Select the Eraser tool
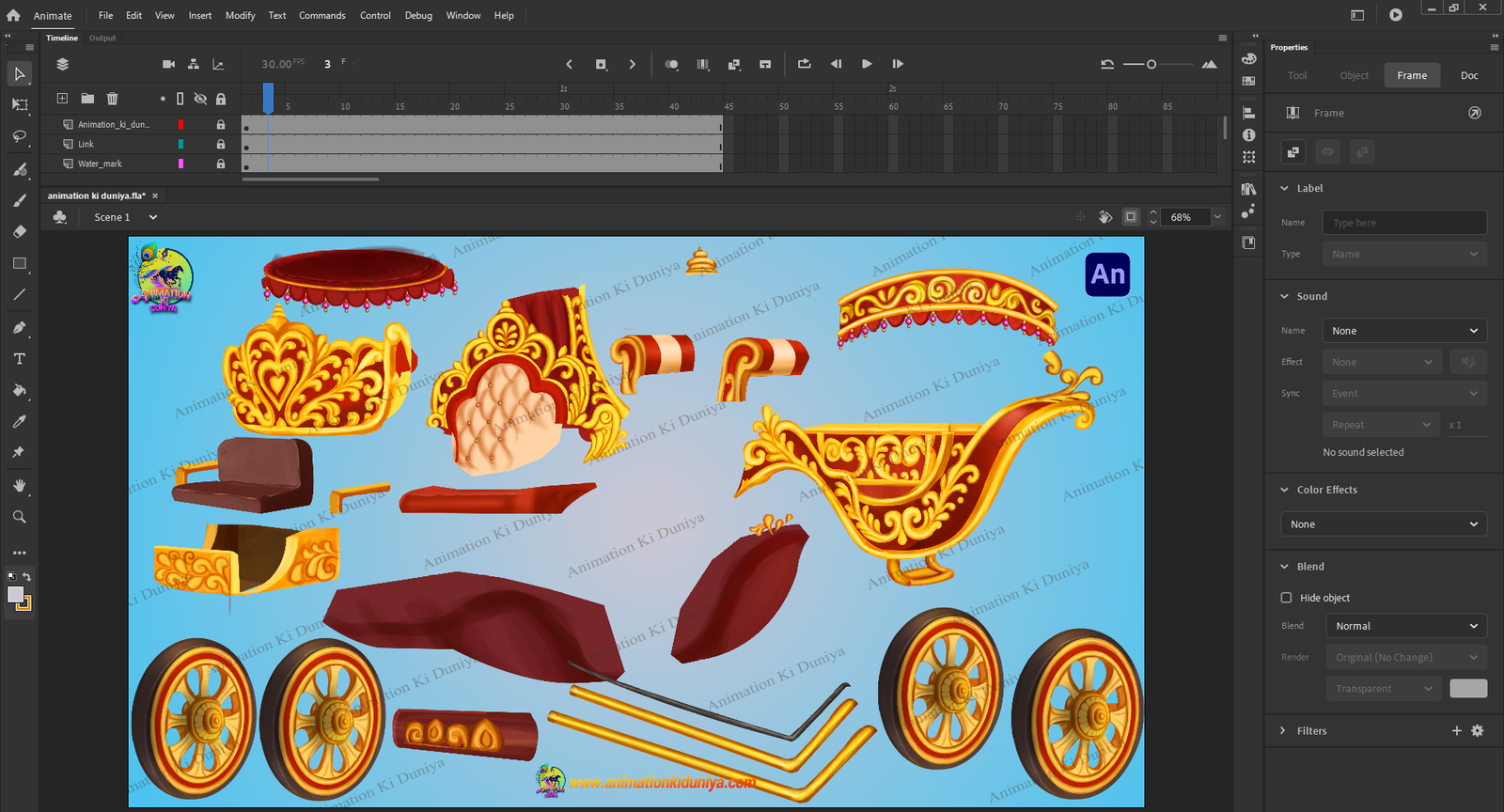Viewport: 1504px width, 812px height. pos(19,231)
